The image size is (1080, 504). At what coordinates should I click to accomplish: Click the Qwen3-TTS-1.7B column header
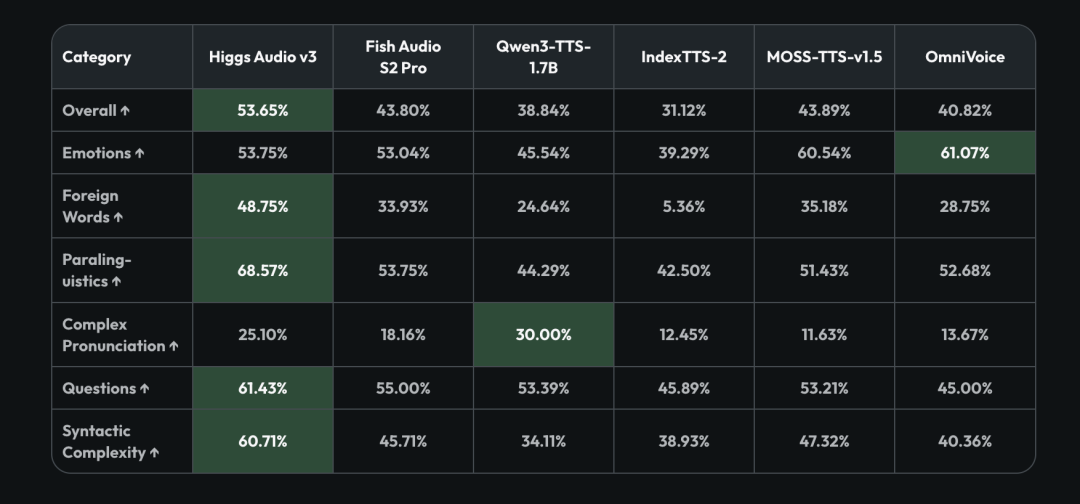click(543, 56)
